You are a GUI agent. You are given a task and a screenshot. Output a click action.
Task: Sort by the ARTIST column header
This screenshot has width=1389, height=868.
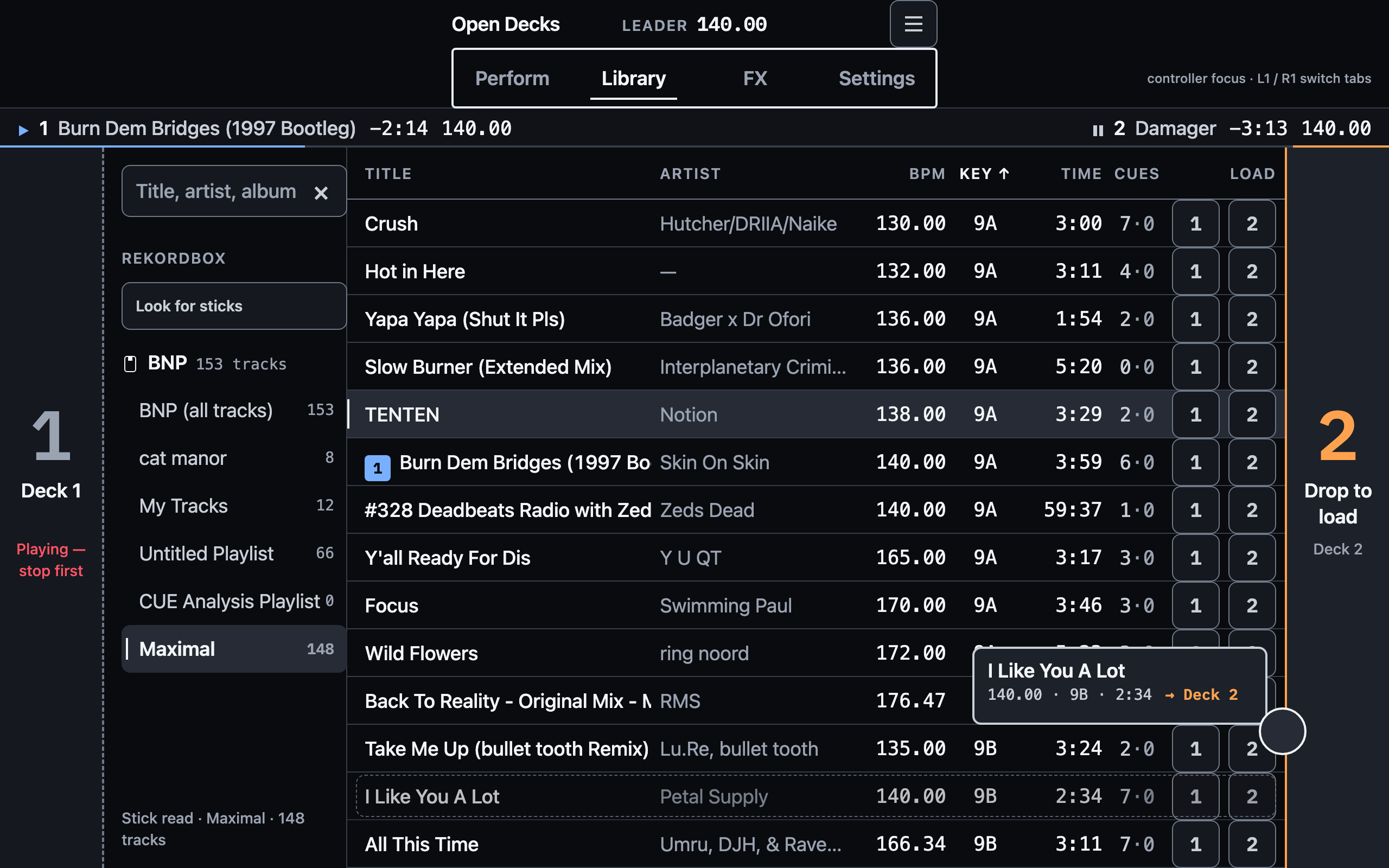pyautogui.click(x=691, y=174)
